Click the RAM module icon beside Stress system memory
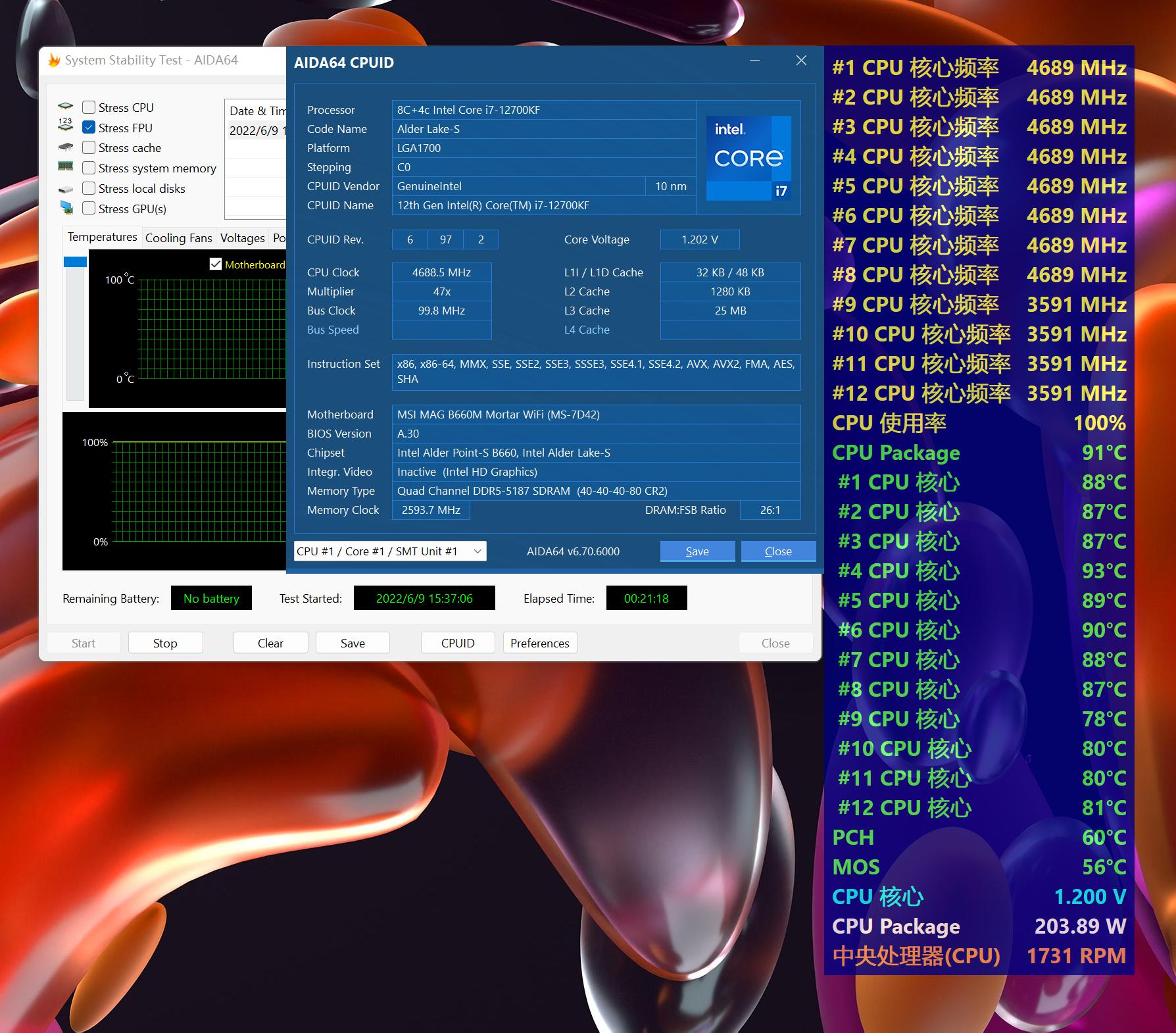Screen dimensions: 1176x1033 66,168
